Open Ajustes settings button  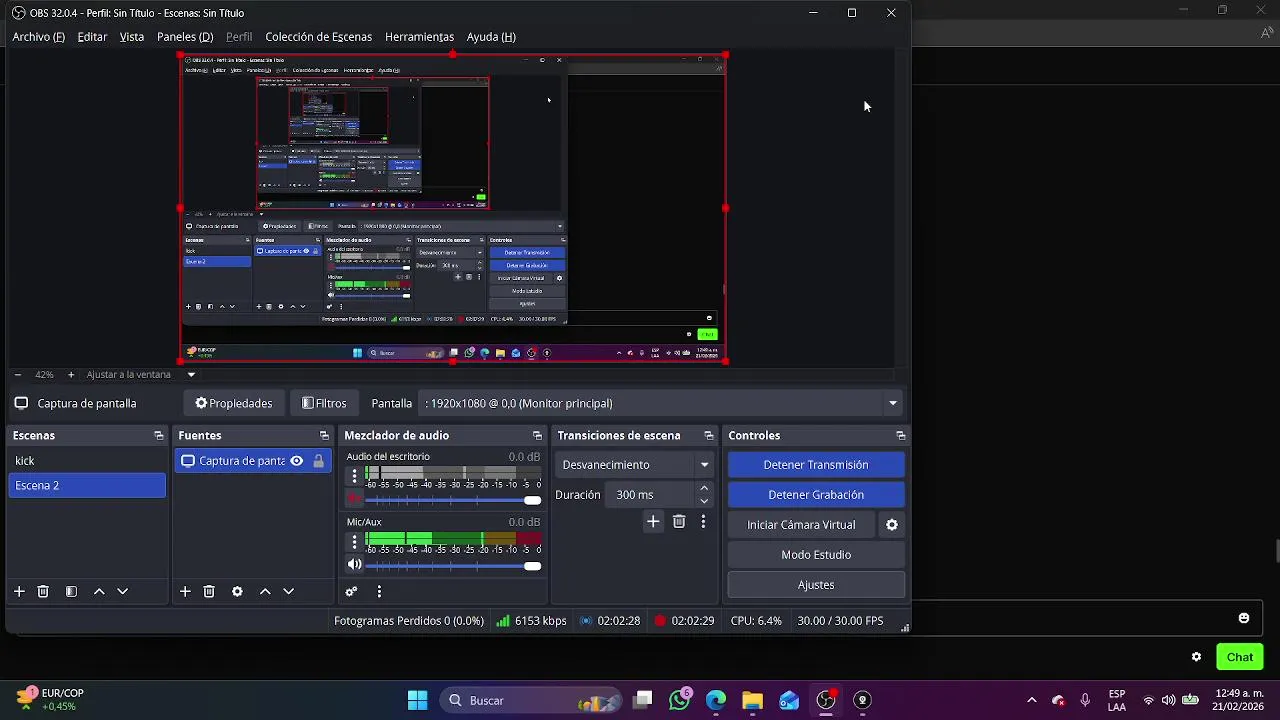pos(816,585)
